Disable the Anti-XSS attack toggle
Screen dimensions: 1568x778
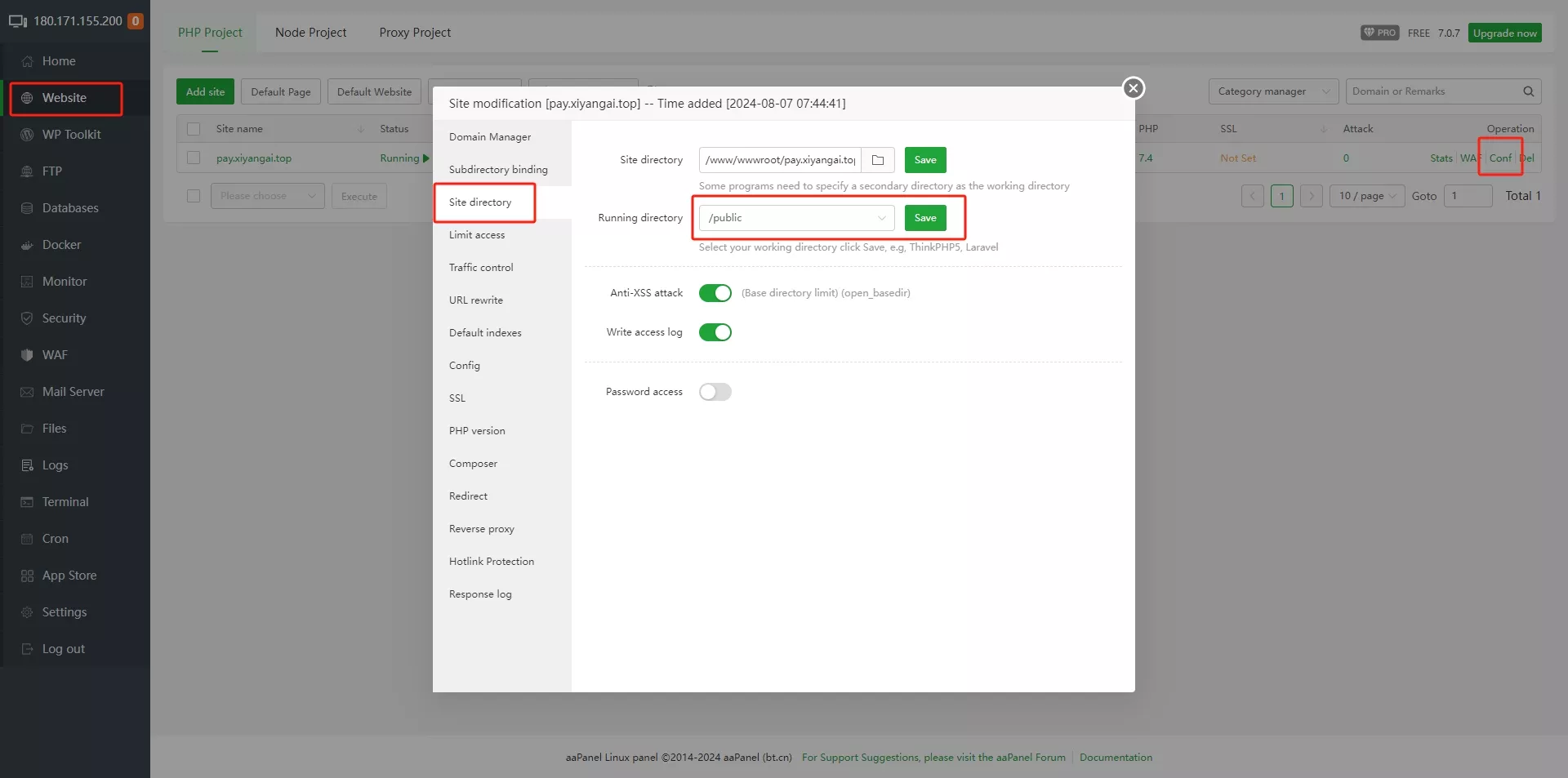(x=715, y=293)
